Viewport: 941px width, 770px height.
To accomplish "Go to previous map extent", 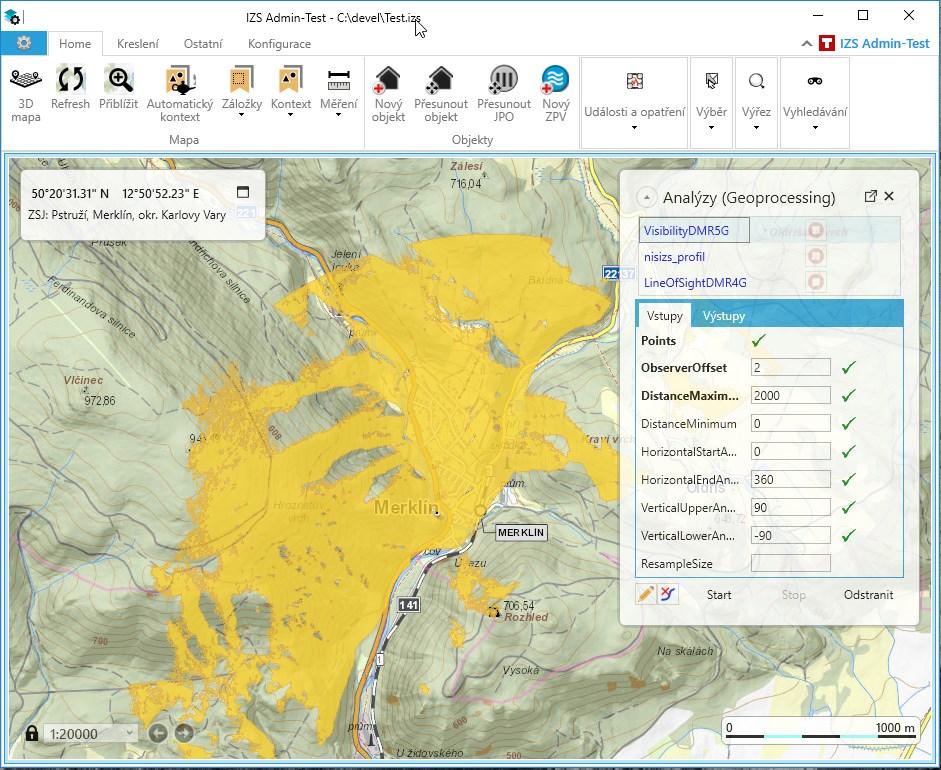I will pyautogui.click(x=158, y=733).
